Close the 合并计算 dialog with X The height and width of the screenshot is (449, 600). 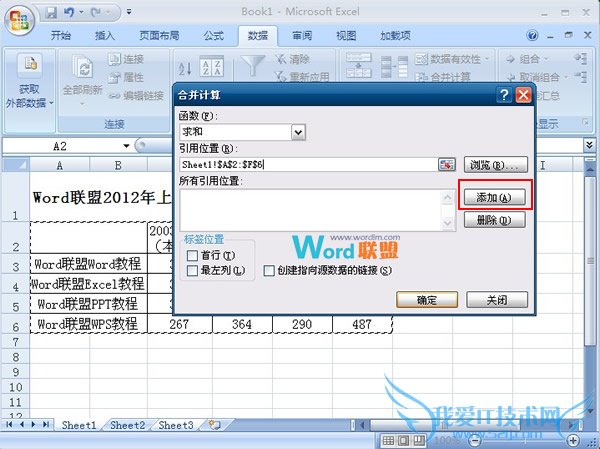[x=523, y=95]
